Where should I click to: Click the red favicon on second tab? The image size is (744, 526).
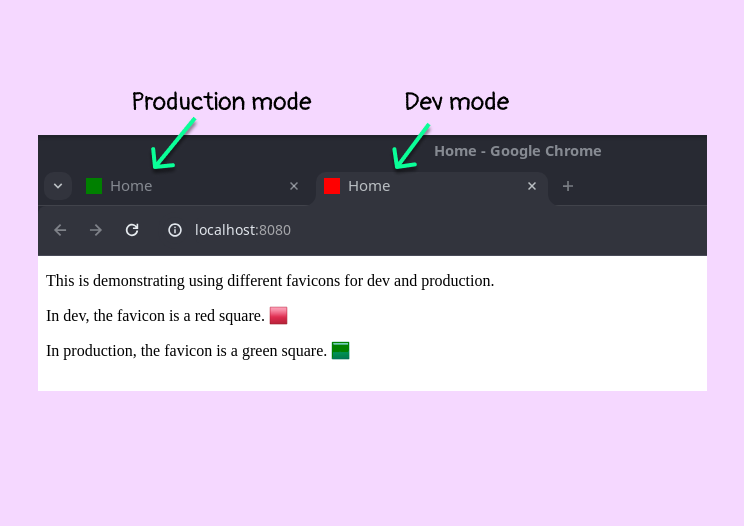click(332, 186)
